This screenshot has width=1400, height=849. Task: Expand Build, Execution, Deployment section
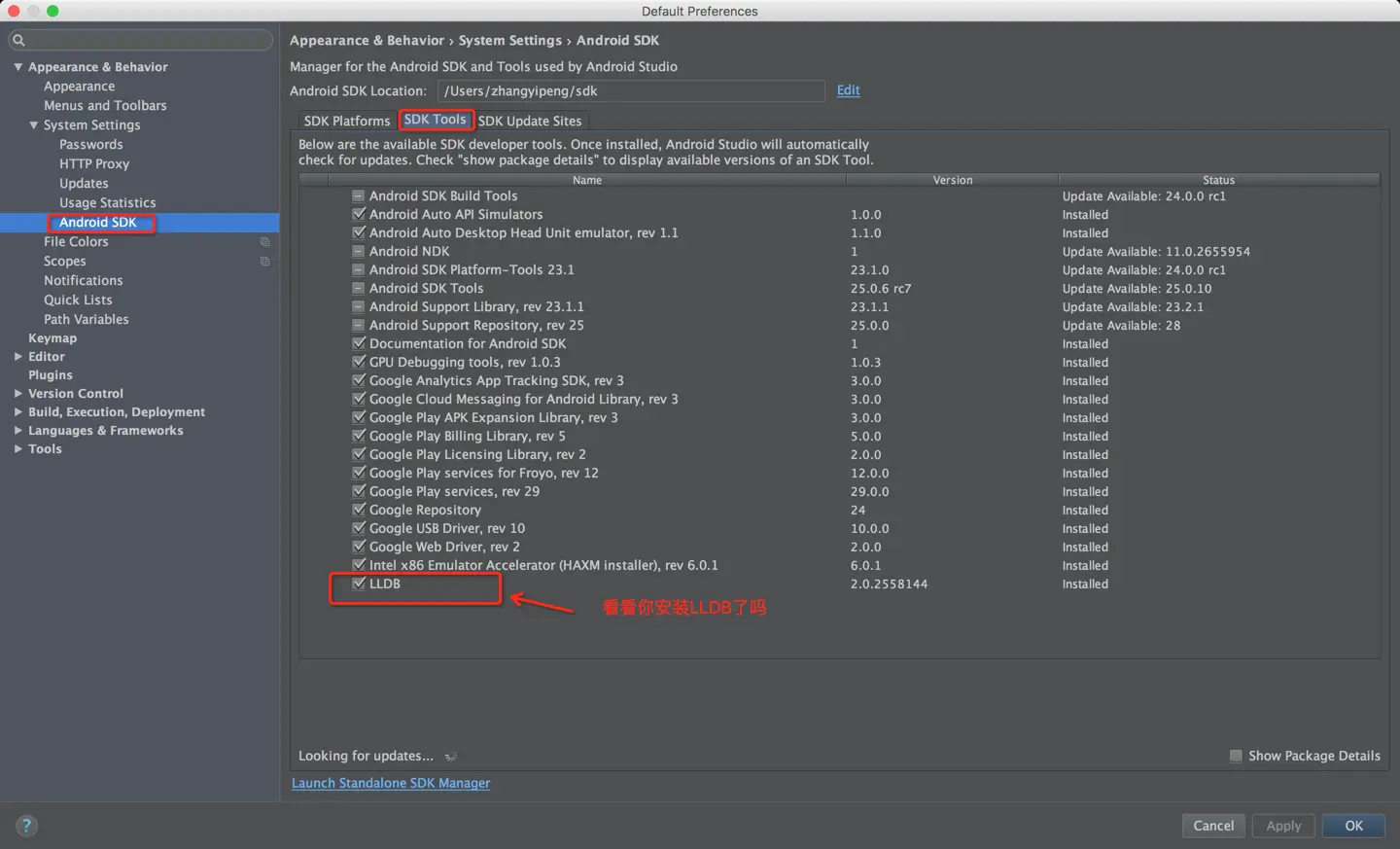coord(18,412)
